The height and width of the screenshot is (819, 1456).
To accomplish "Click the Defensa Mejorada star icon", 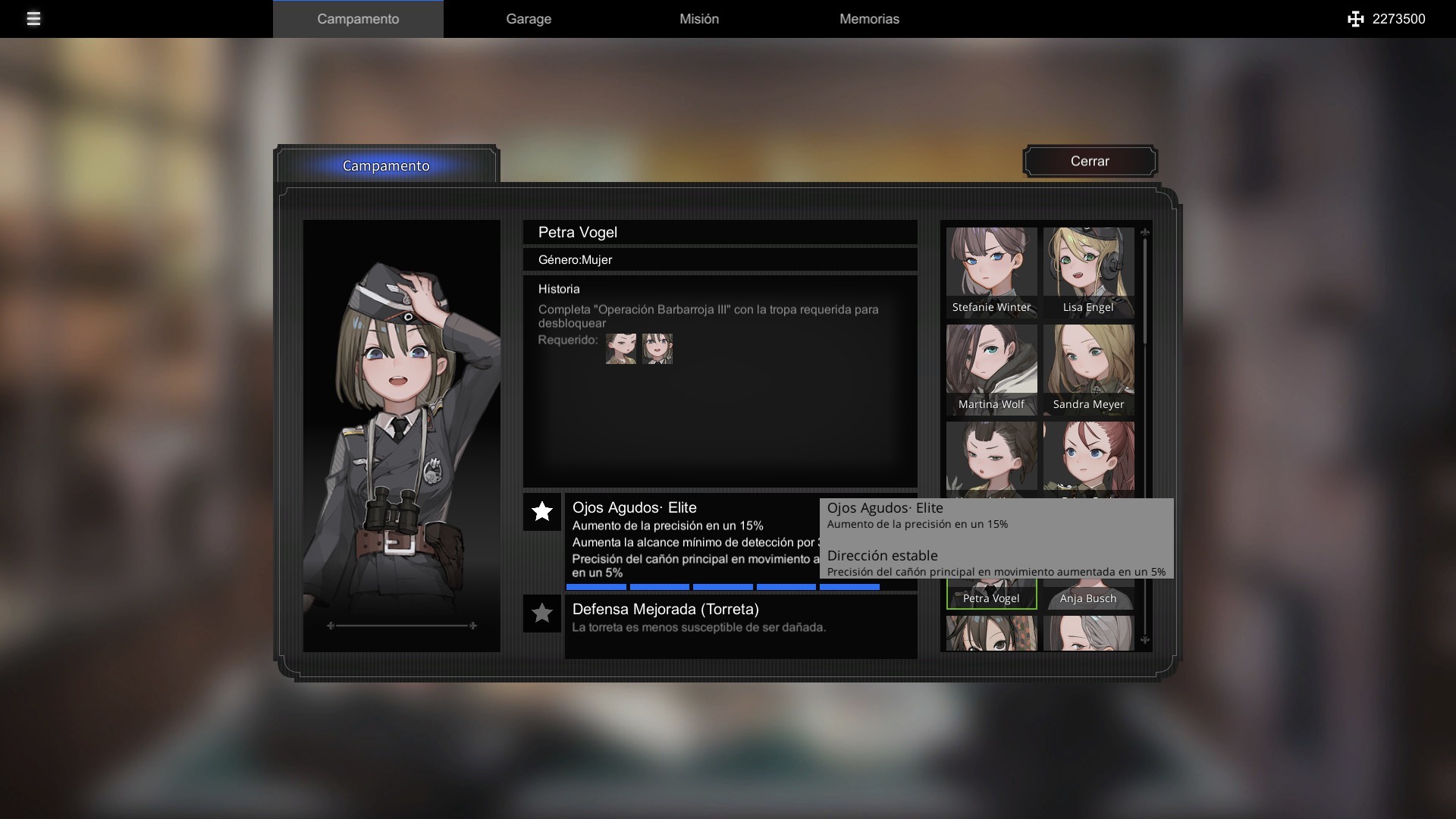I will click(541, 613).
